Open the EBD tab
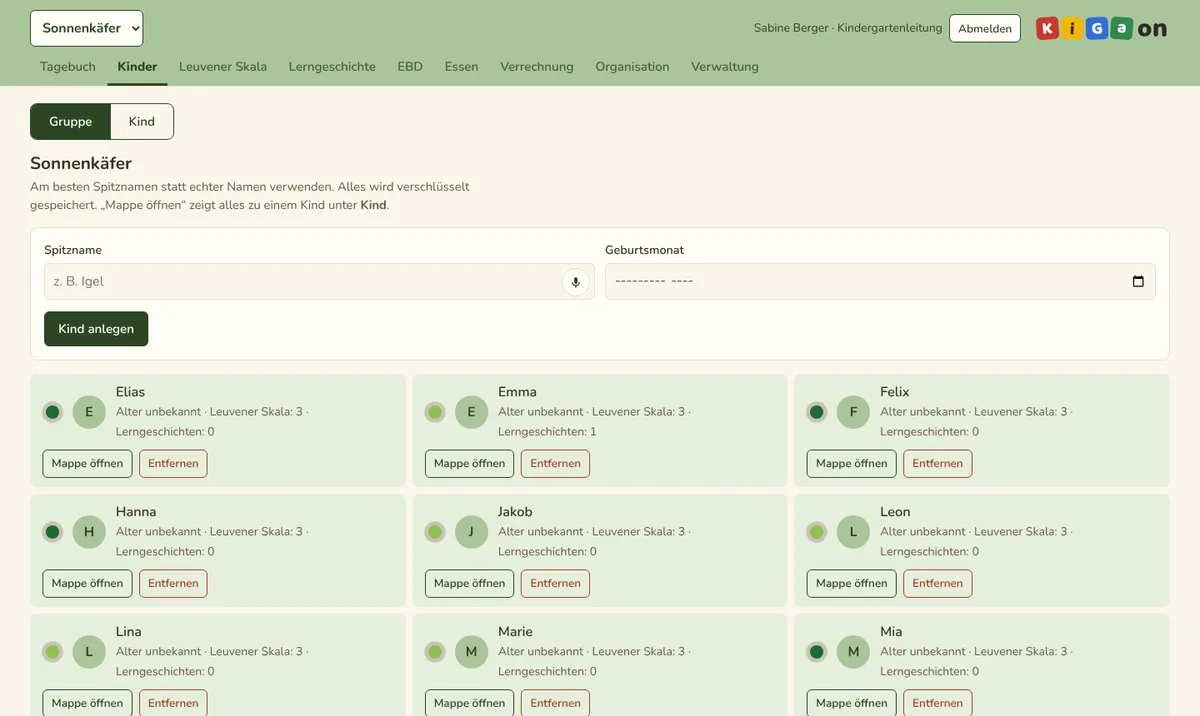This screenshot has height=716, width=1200. click(x=410, y=67)
